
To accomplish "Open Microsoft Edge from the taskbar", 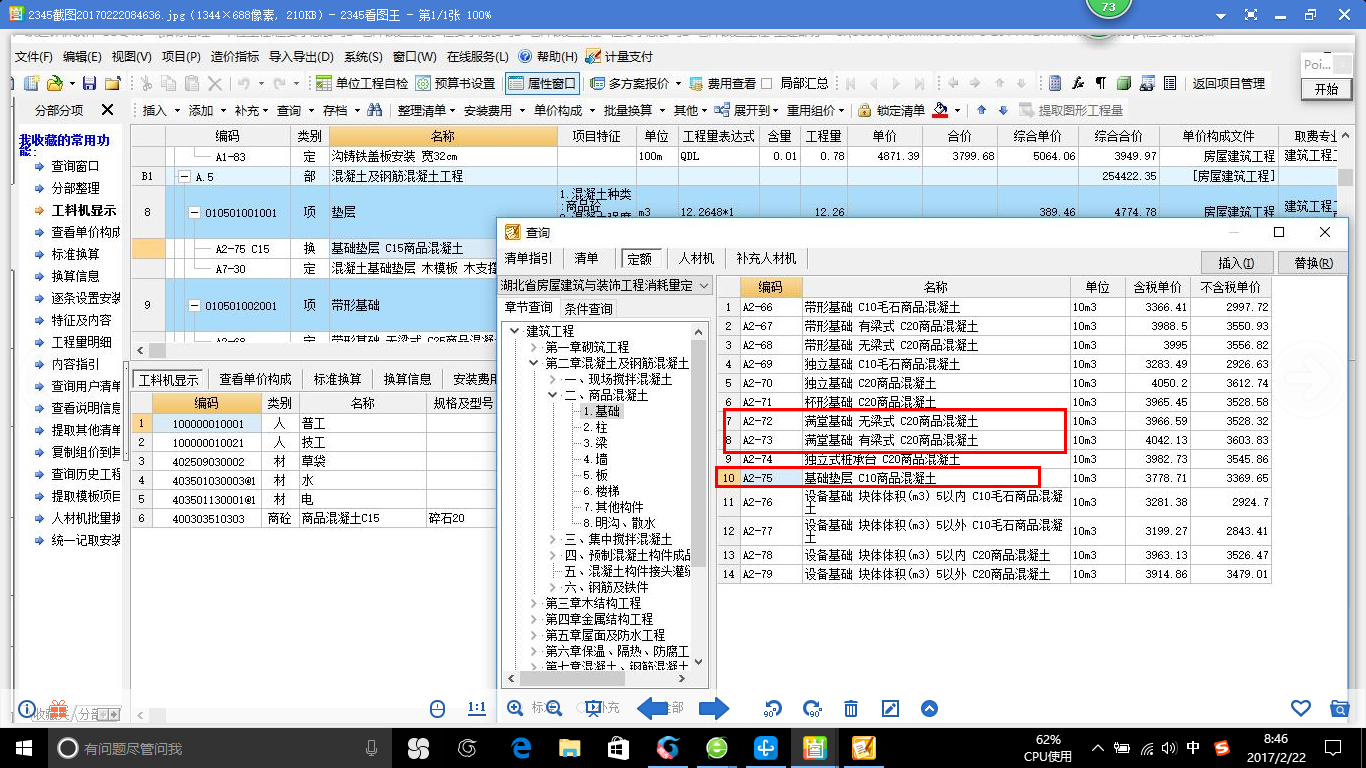I will click(520, 747).
